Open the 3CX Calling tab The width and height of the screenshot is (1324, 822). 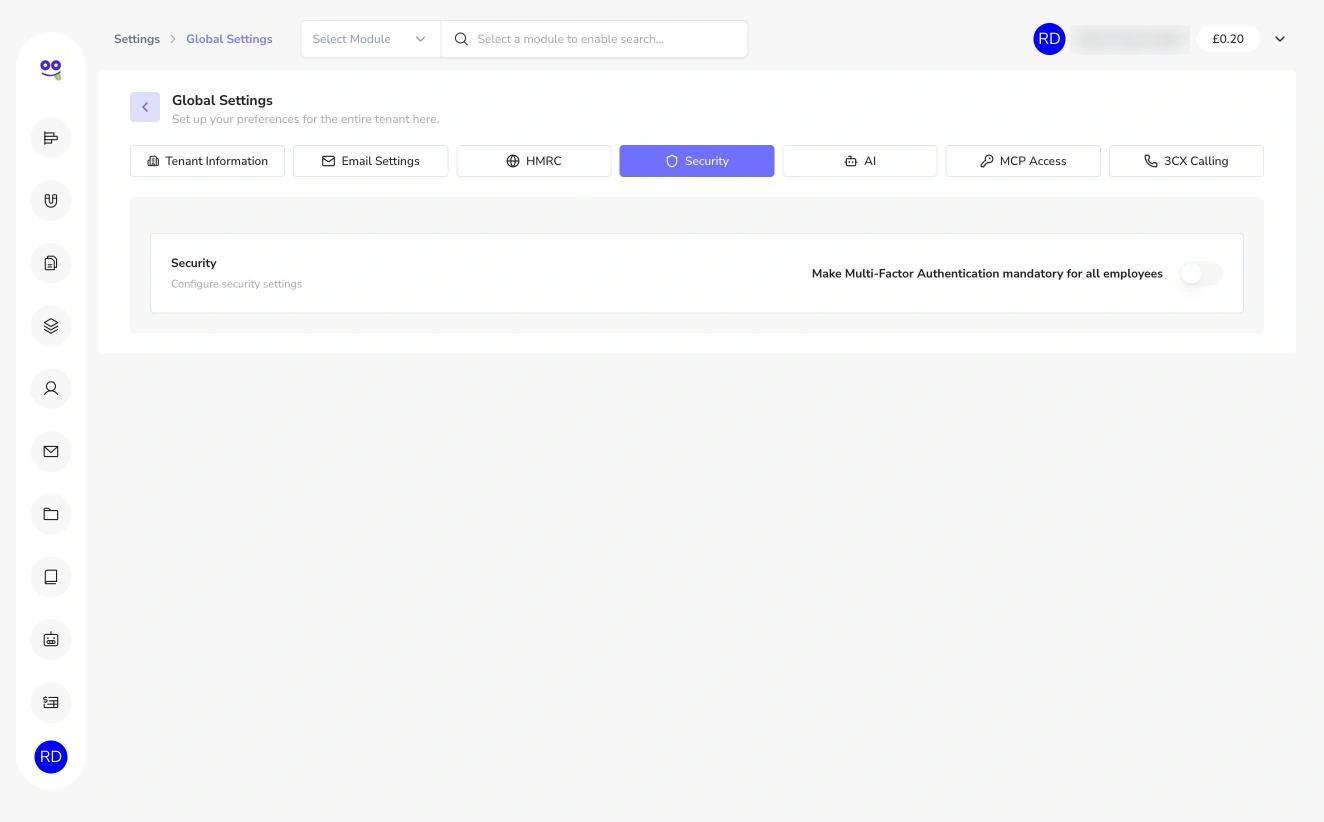click(x=1186, y=161)
